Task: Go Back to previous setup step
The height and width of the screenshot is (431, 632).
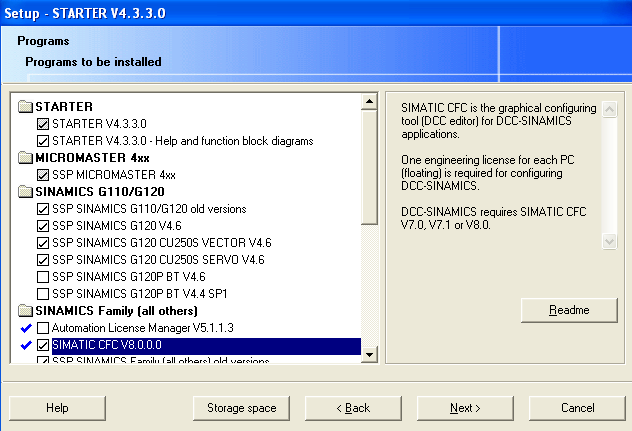Action: coord(353,408)
